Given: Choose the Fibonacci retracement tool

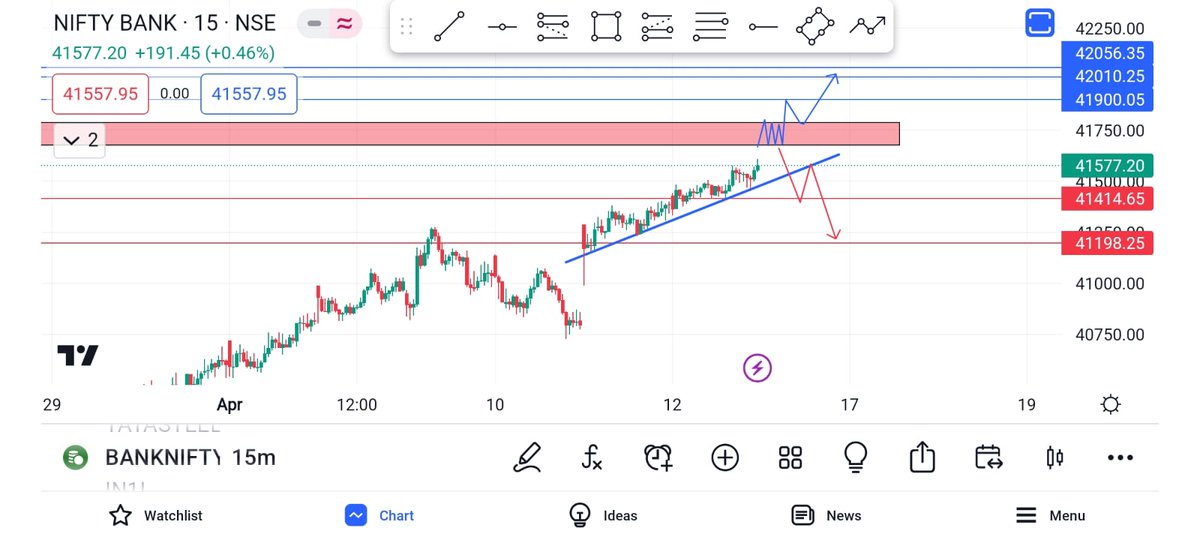Looking at the screenshot, I should (553, 27).
